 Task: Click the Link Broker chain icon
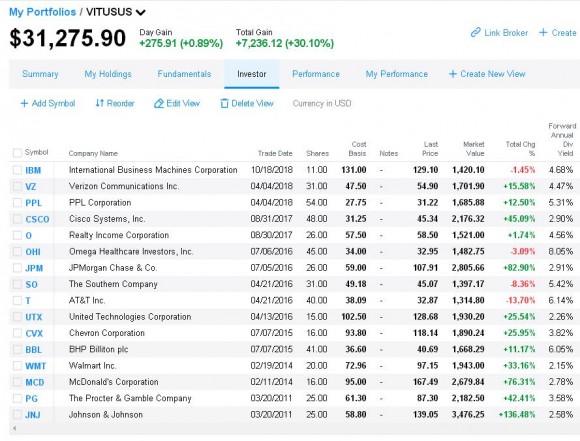click(x=475, y=33)
